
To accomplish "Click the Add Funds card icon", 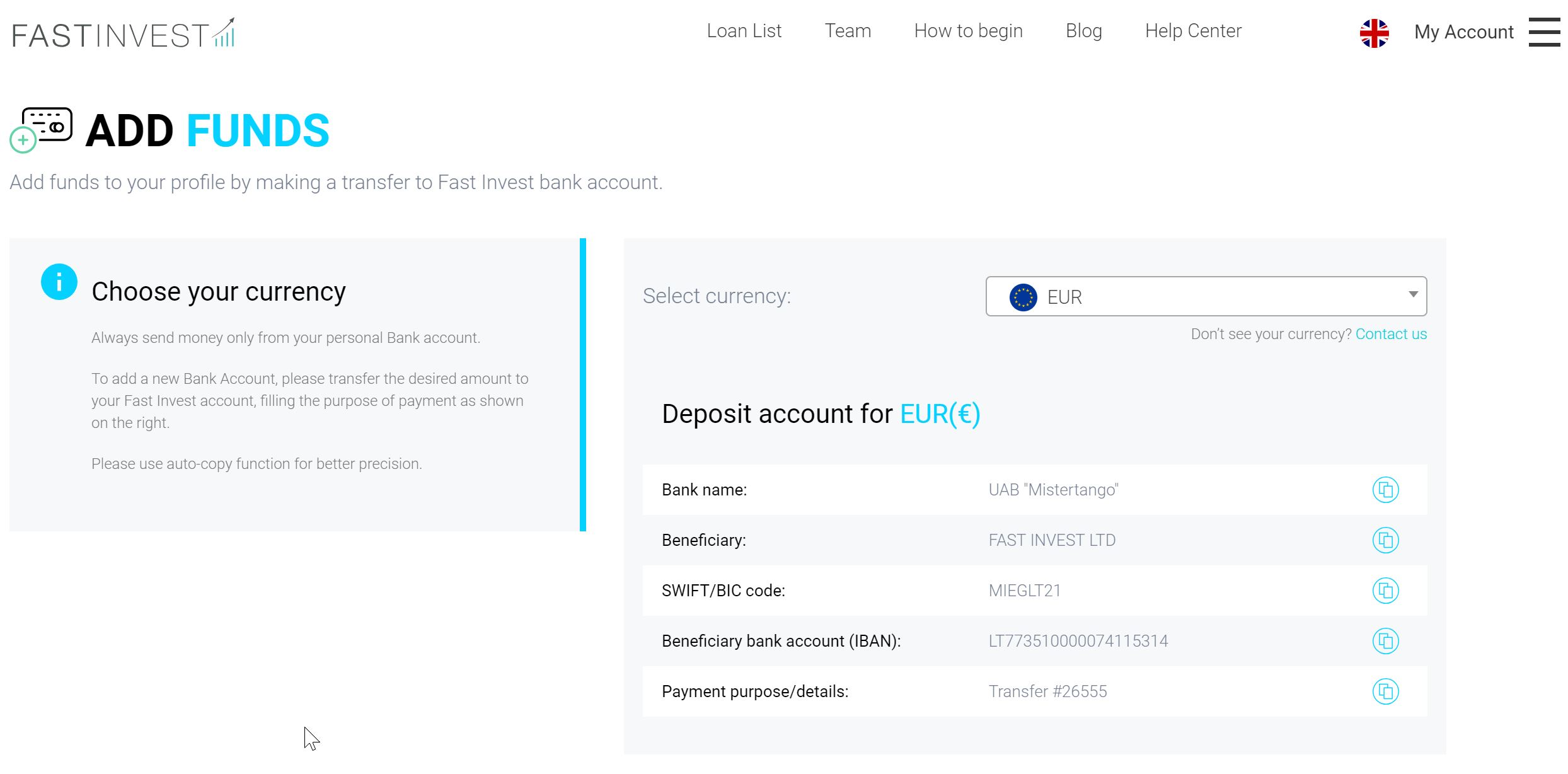I will click(x=42, y=129).
